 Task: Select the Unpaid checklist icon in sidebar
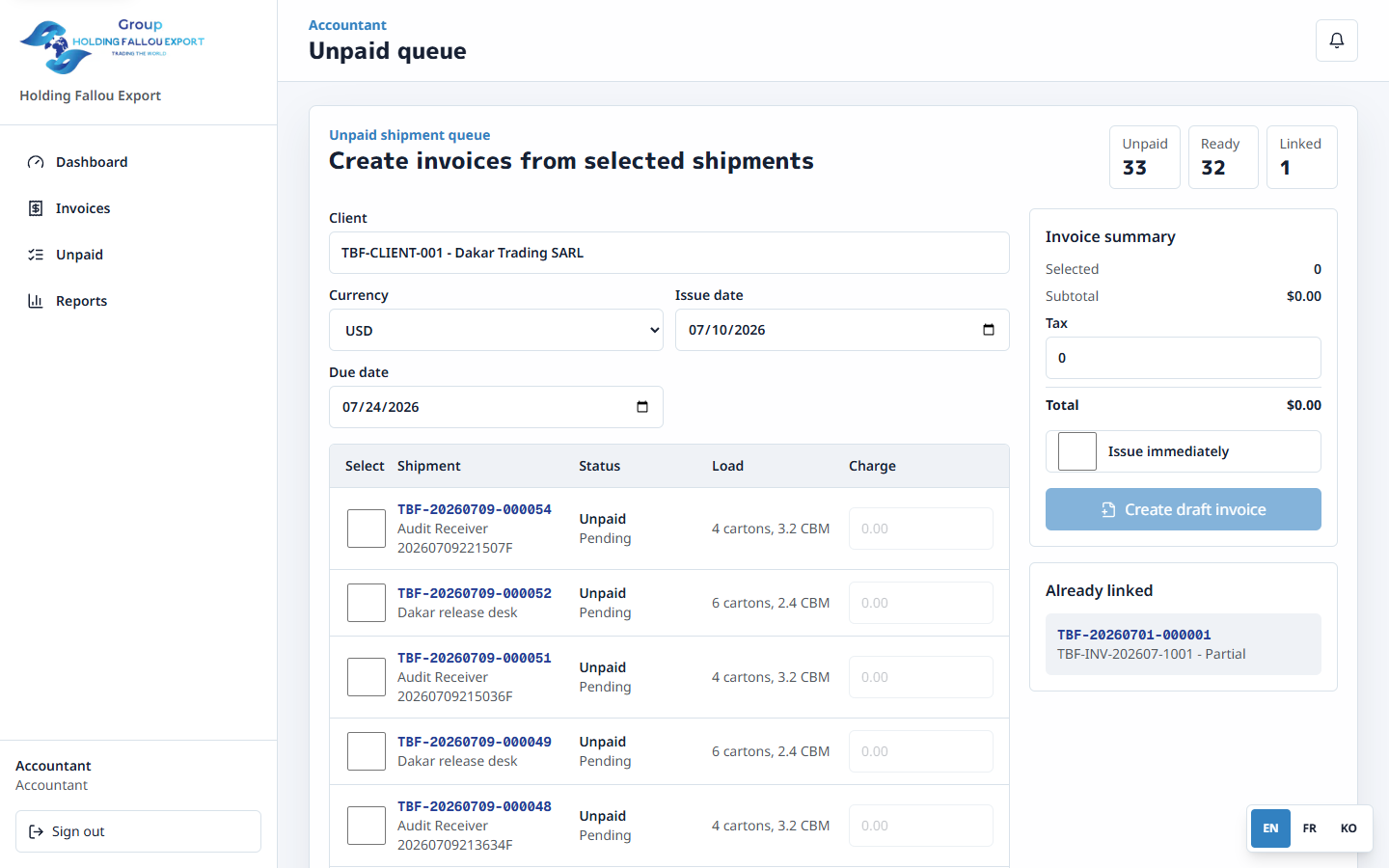coord(36,255)
